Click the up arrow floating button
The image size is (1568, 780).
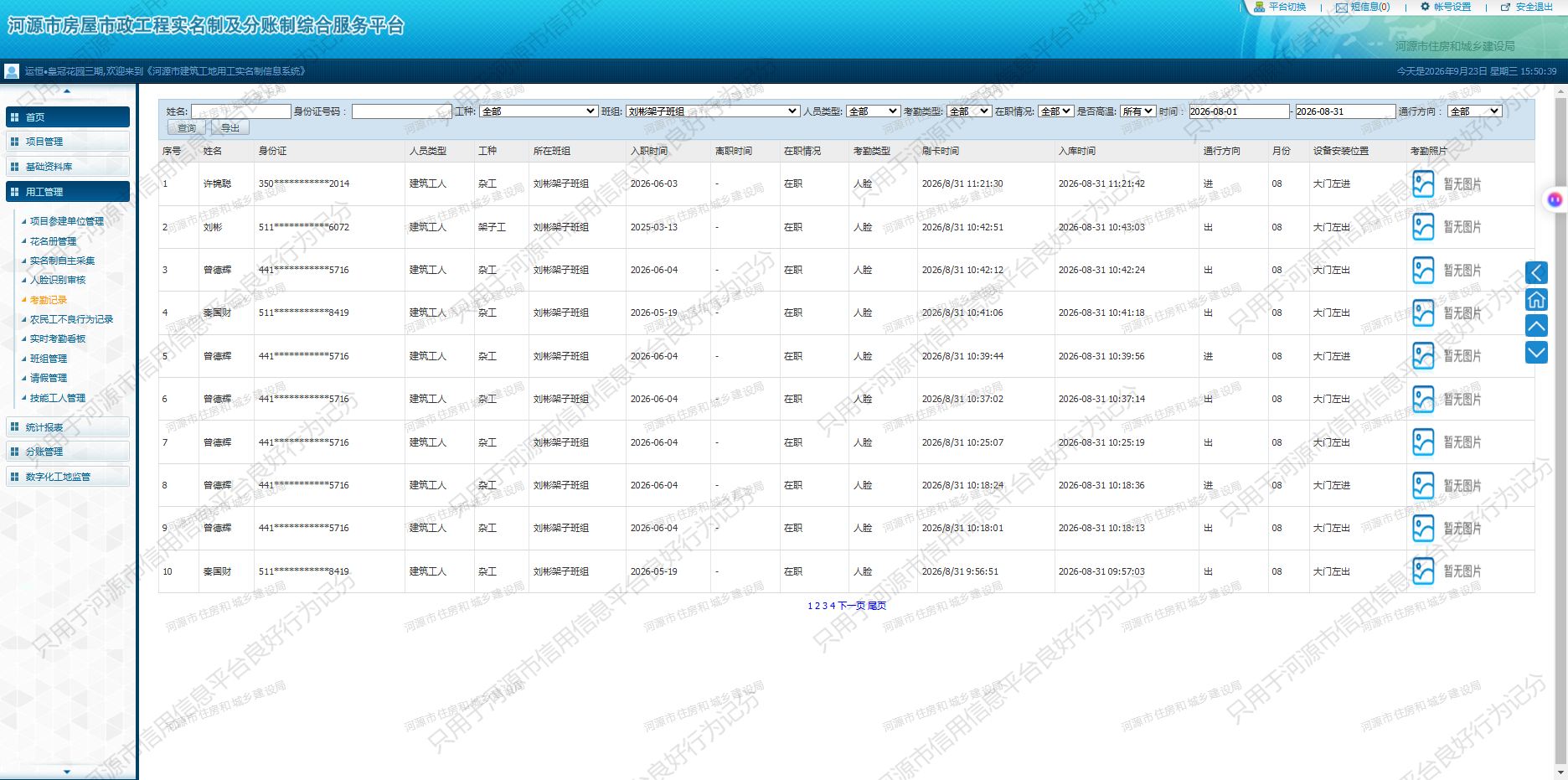point(1536,326)
